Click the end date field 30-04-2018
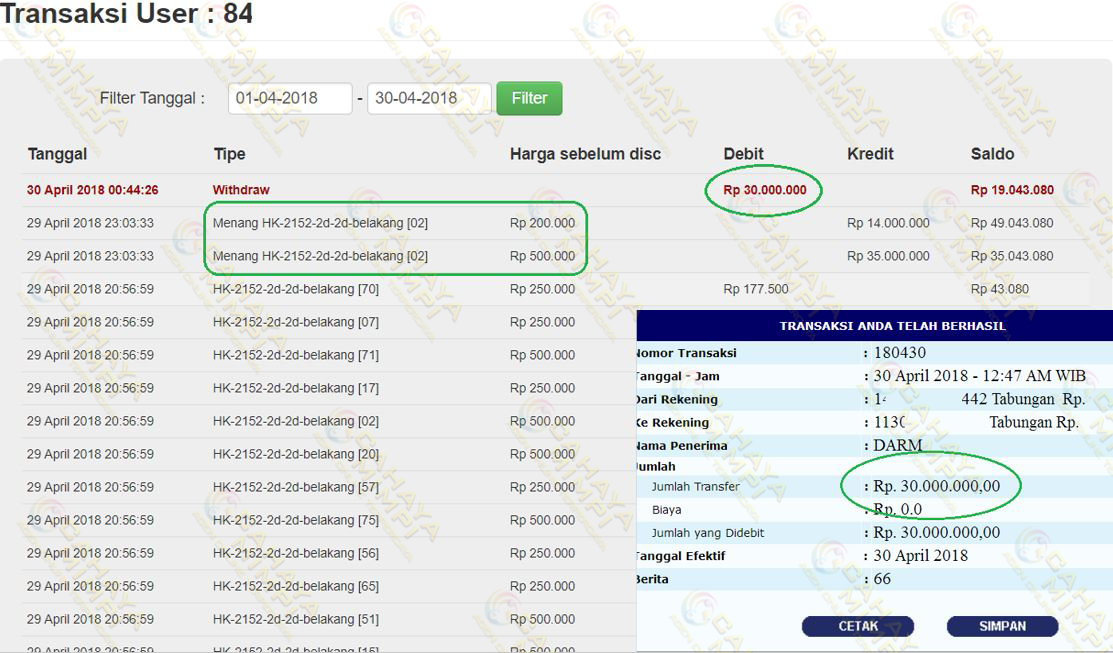1113x653 pixels. tap(429, 98)
